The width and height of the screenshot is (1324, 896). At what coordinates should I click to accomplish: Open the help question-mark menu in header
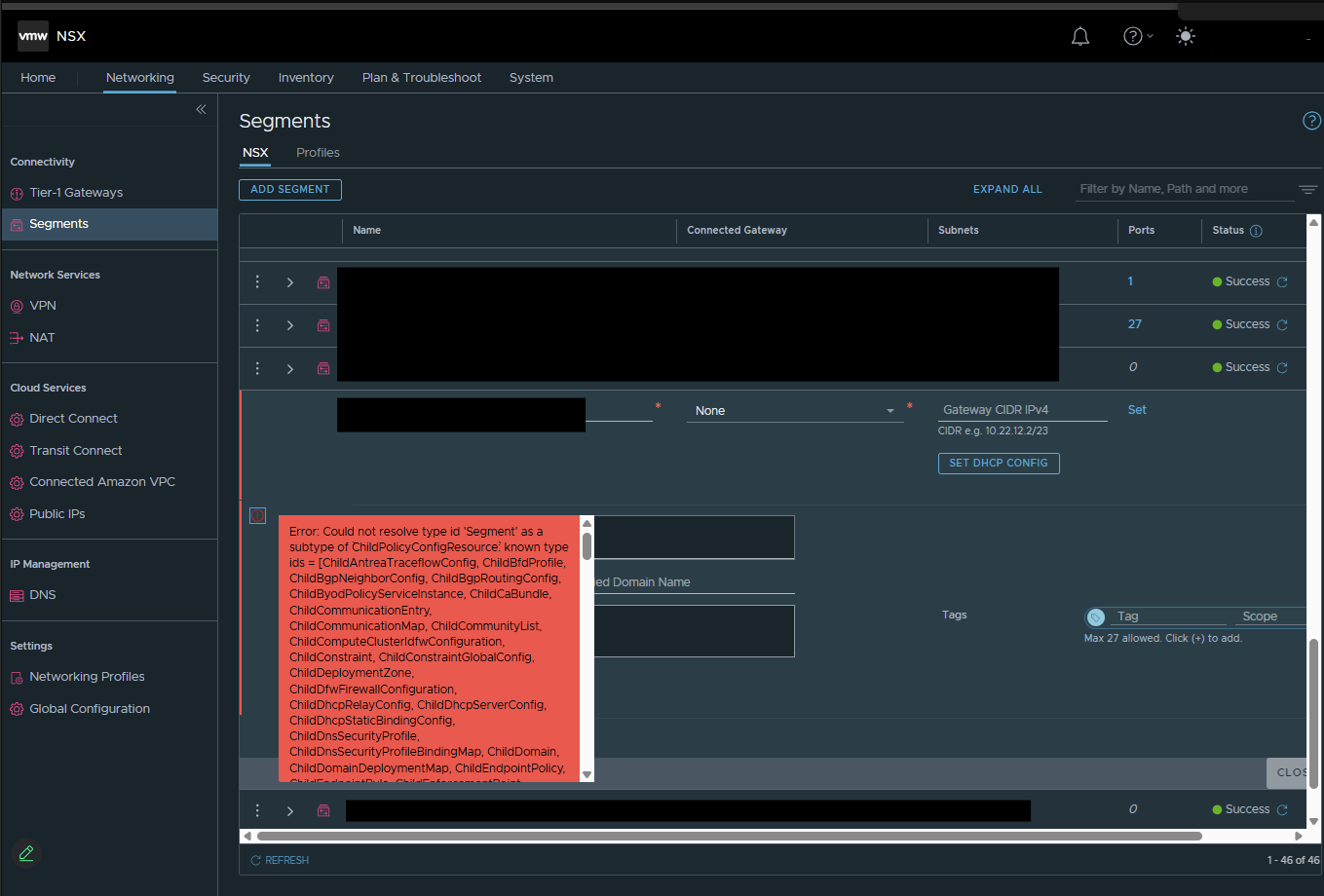click(x=1138, y=36)
